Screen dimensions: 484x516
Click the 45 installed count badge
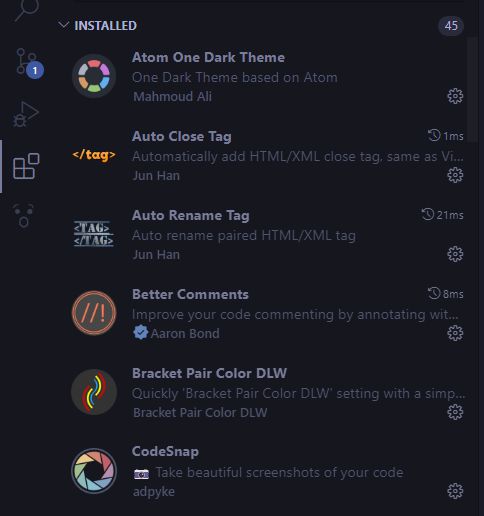pos(451,26)
